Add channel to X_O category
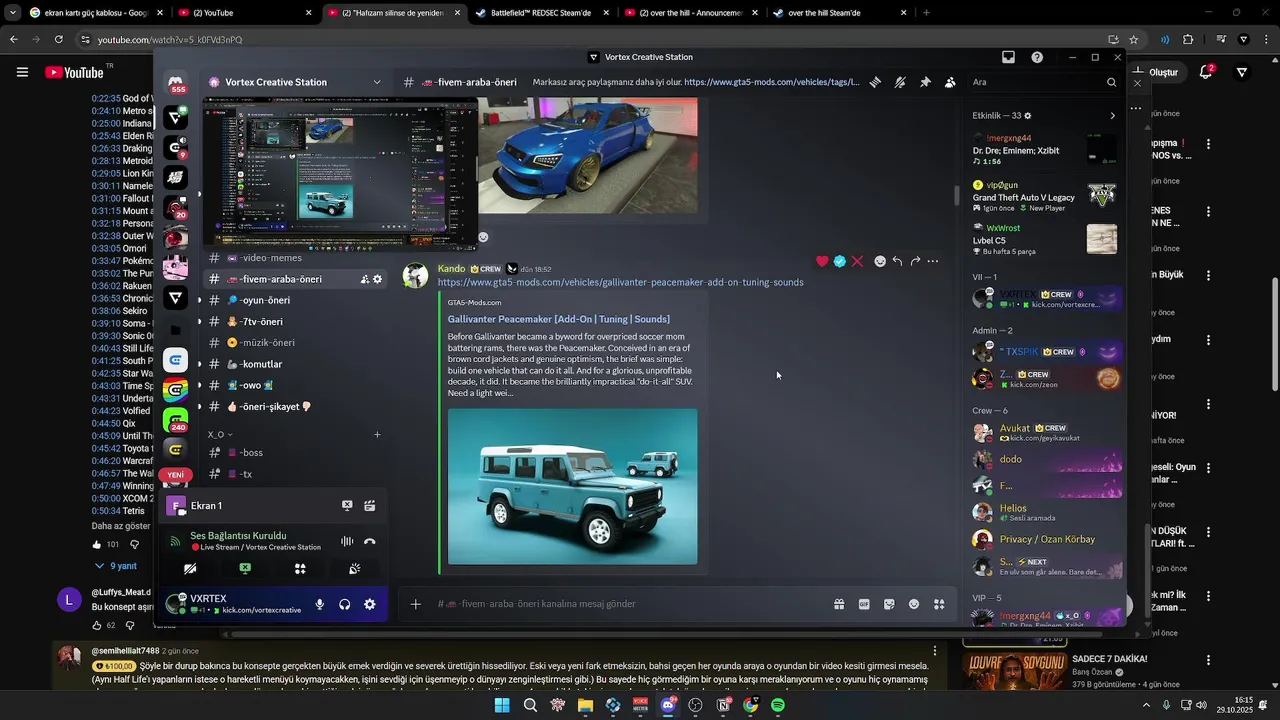Screen dimensions: 1280x720 [x=377, y=435]
